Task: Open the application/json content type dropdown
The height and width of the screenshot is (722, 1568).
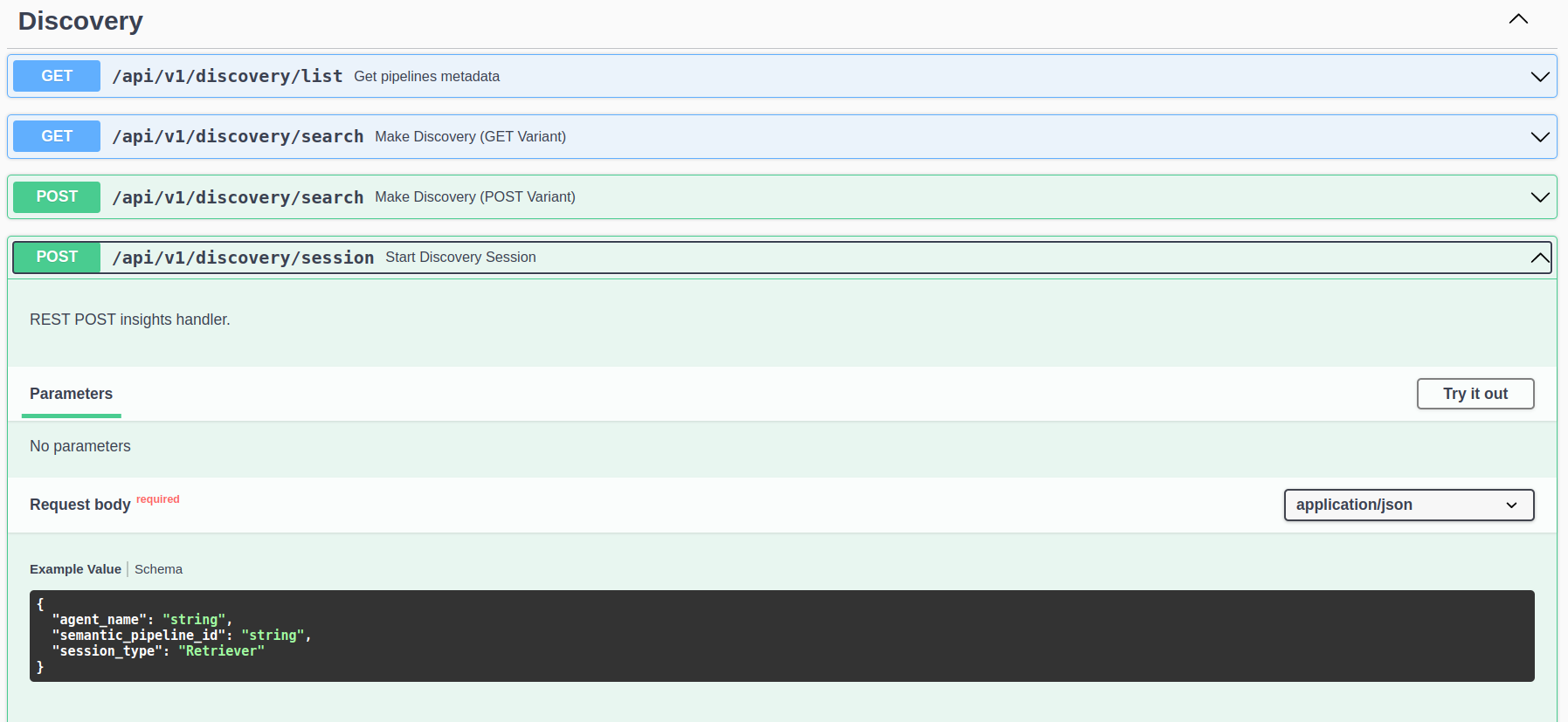Action: (x=1409, y=505)
